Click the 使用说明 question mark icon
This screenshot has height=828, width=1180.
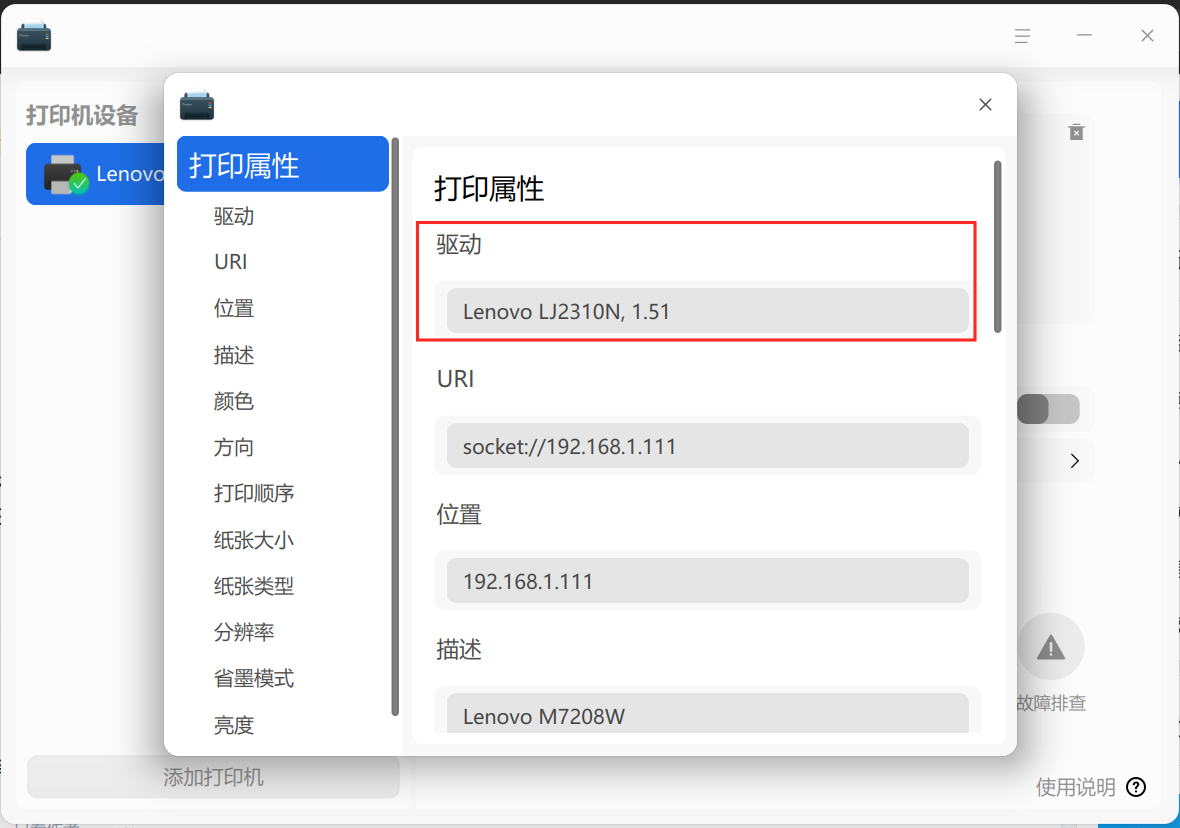pos(1136,787)
